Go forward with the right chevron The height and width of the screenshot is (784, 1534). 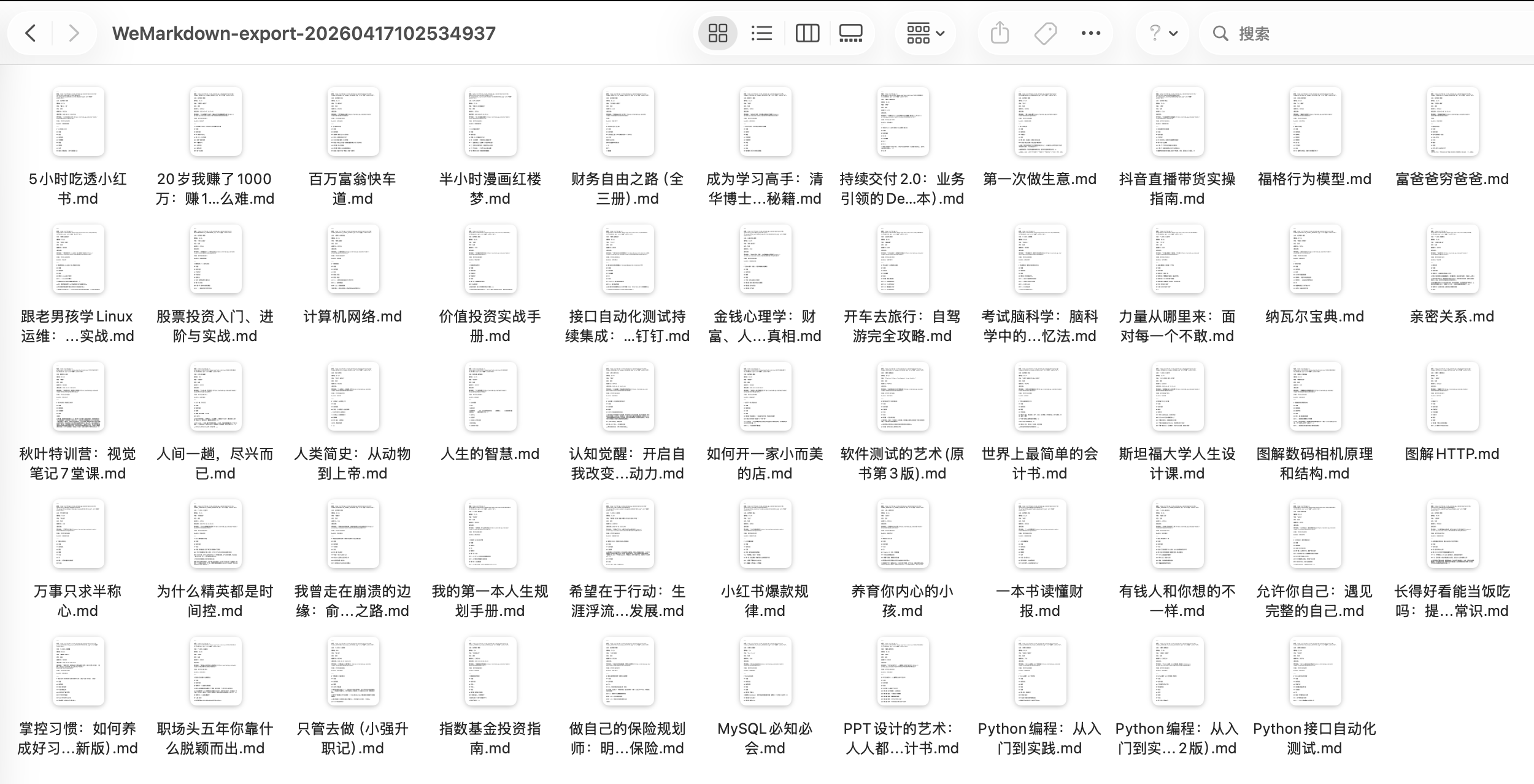tap(74, 33)
